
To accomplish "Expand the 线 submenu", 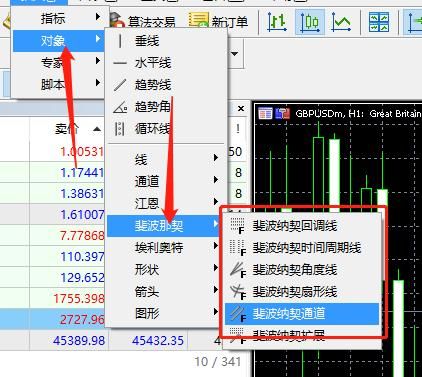I will (167, 159).
